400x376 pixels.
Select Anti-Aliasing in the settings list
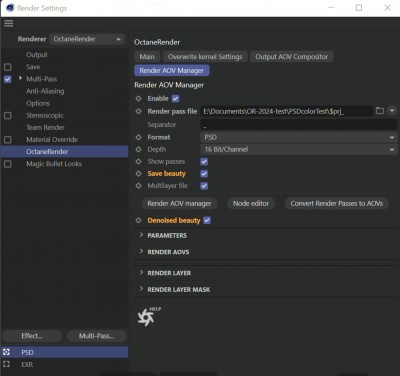[45, 91]
